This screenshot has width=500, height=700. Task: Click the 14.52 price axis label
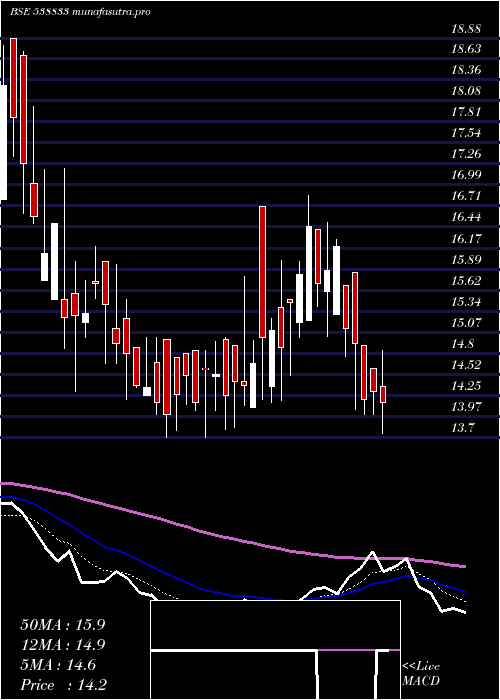click(466, 365)
